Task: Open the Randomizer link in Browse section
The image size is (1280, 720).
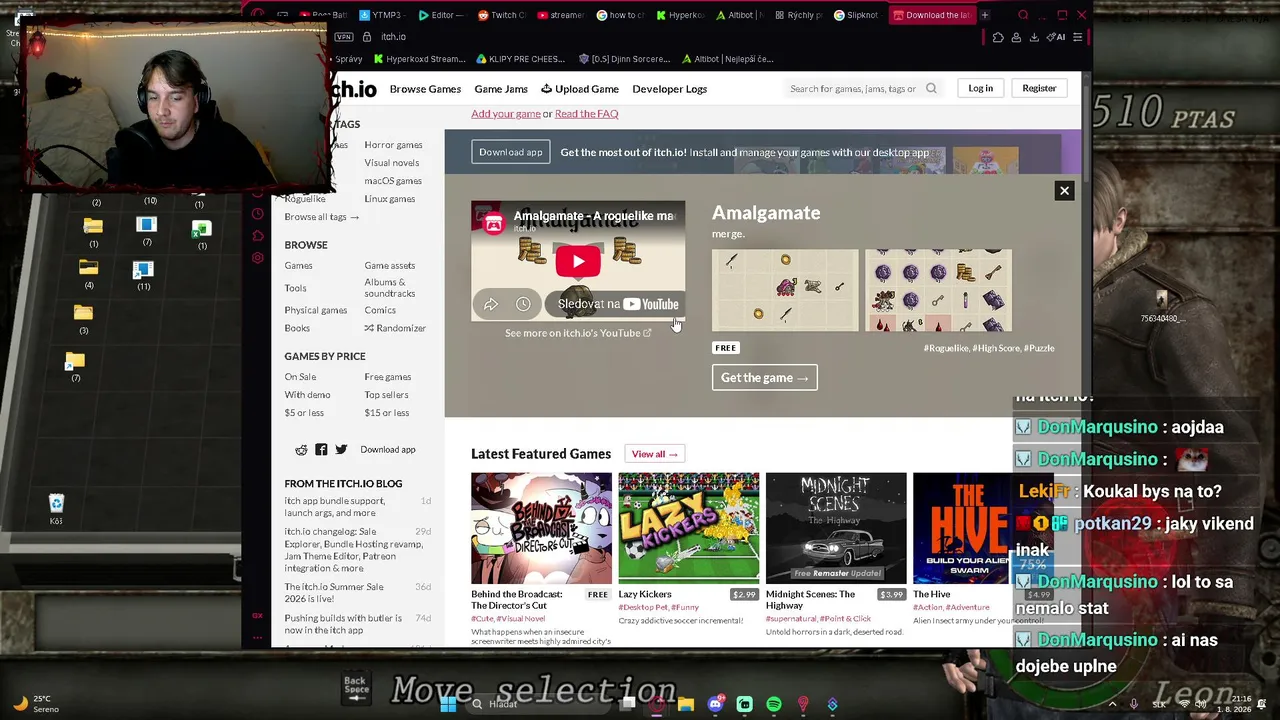Action: (395, 328)
